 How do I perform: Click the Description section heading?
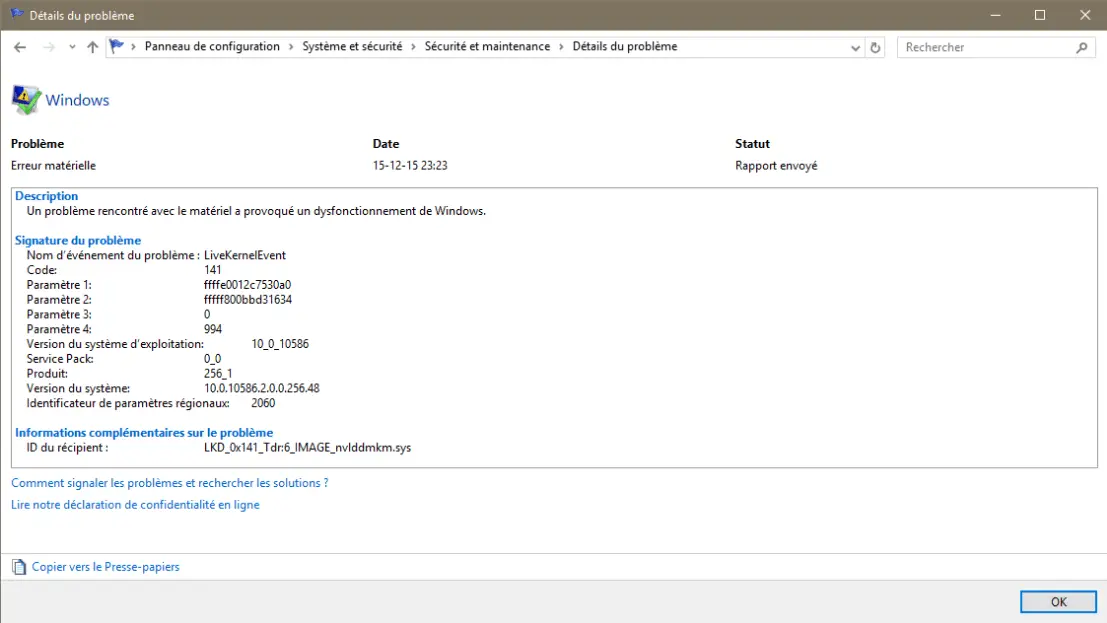click(x=47, y=196)
